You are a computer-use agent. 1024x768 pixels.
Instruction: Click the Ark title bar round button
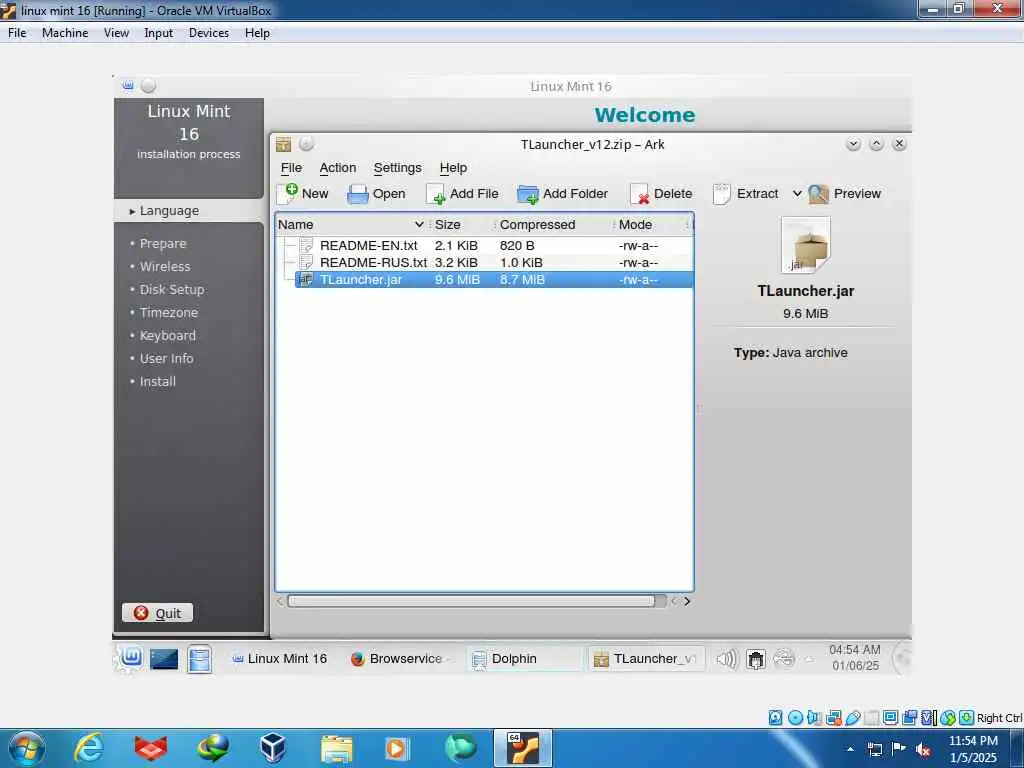coord(306,144)
